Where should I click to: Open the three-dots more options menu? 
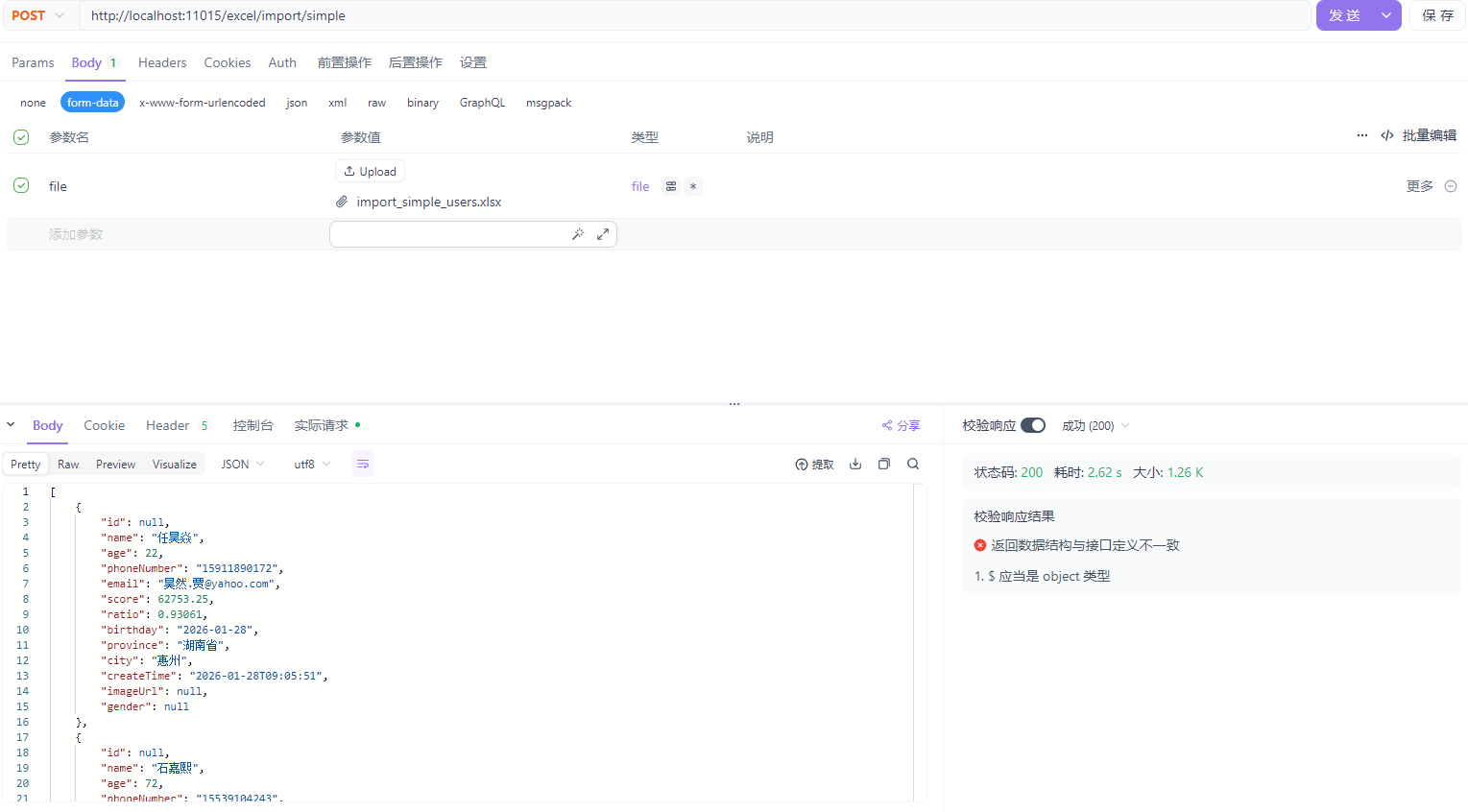pyautogui.click(x=1361, y=136)
